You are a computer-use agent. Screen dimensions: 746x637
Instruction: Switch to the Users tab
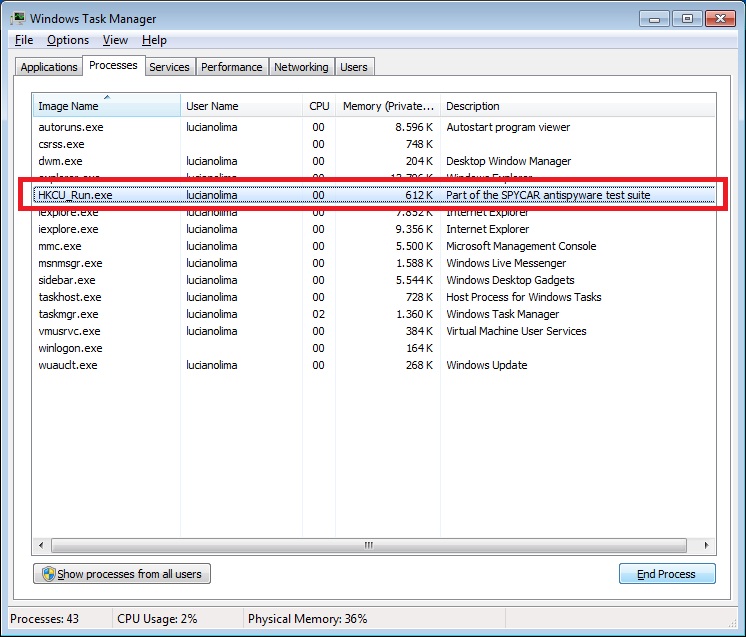coord(353,67)
